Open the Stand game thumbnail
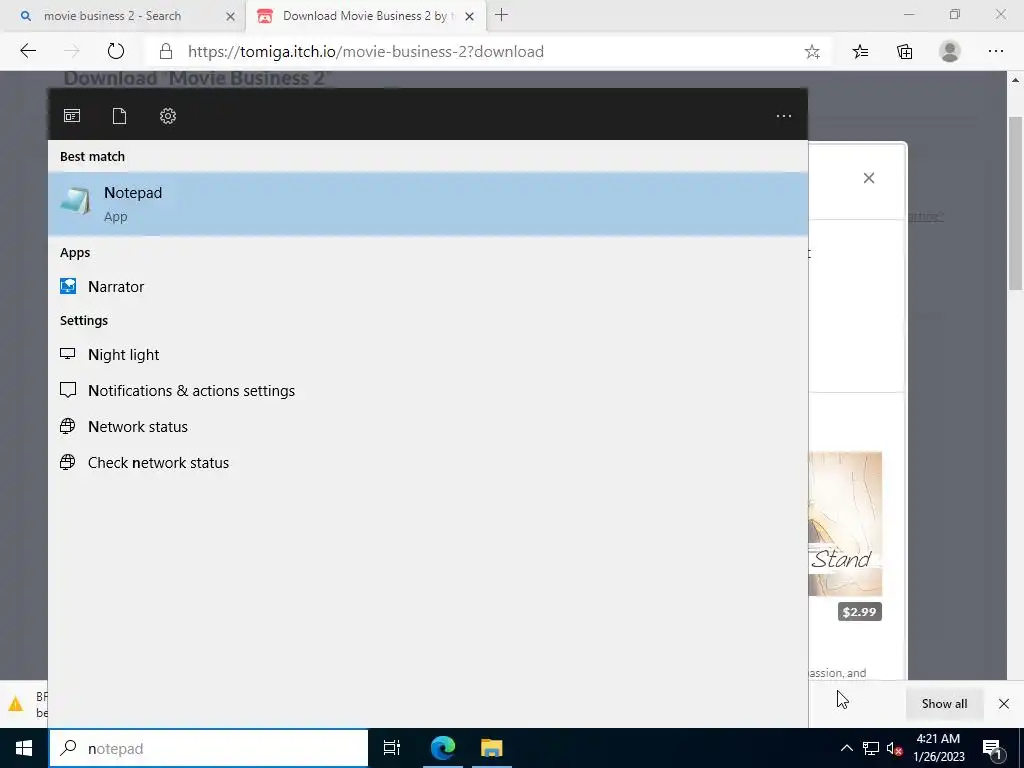The width and height of the screenshot is (1024, 768). [x=845, y=524]
